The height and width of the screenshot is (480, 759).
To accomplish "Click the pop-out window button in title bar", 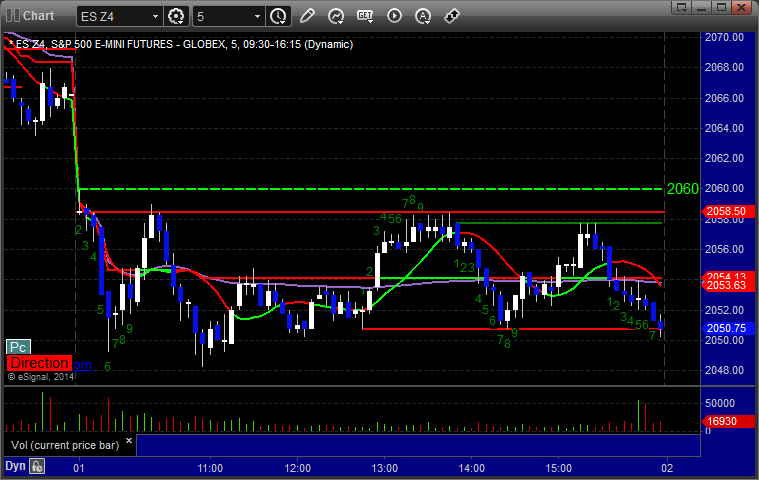I will click(x=682, y=7).
